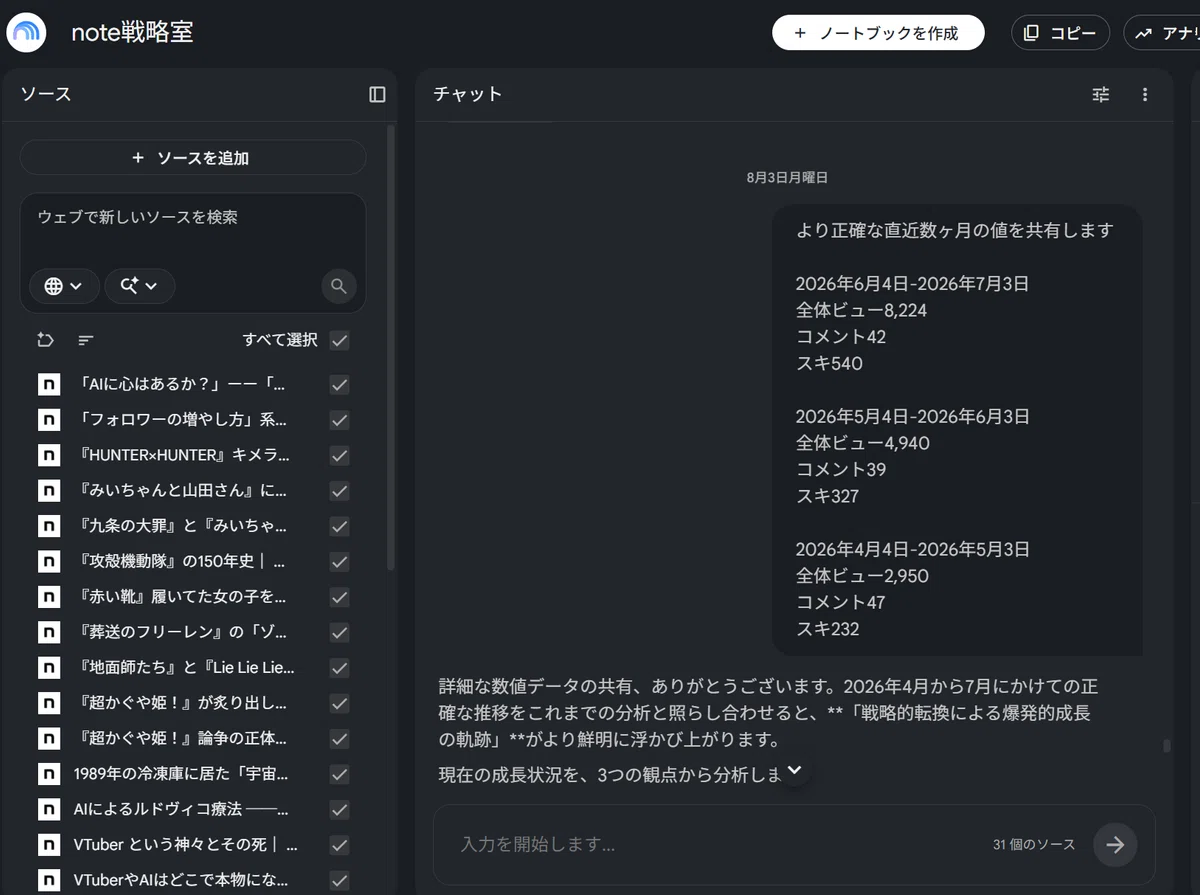Uncheck 『九条の大罪』 source checkbox

tap(340, 526)
